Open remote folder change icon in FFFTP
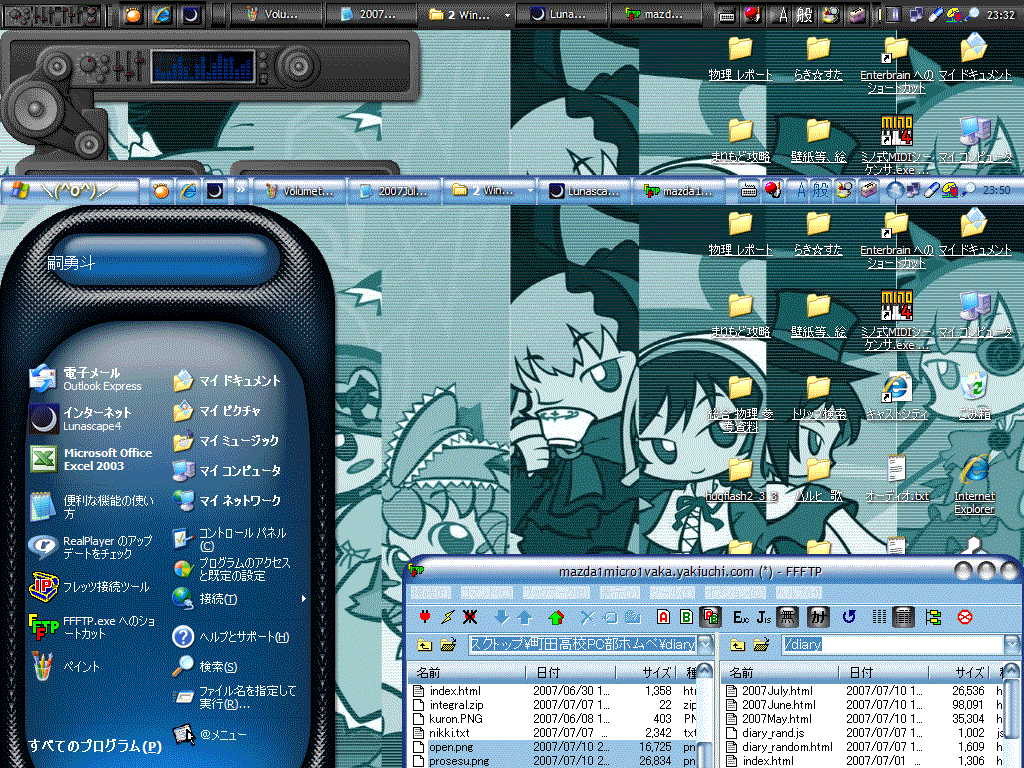1024x768 pixels. [x=761, y=645]
